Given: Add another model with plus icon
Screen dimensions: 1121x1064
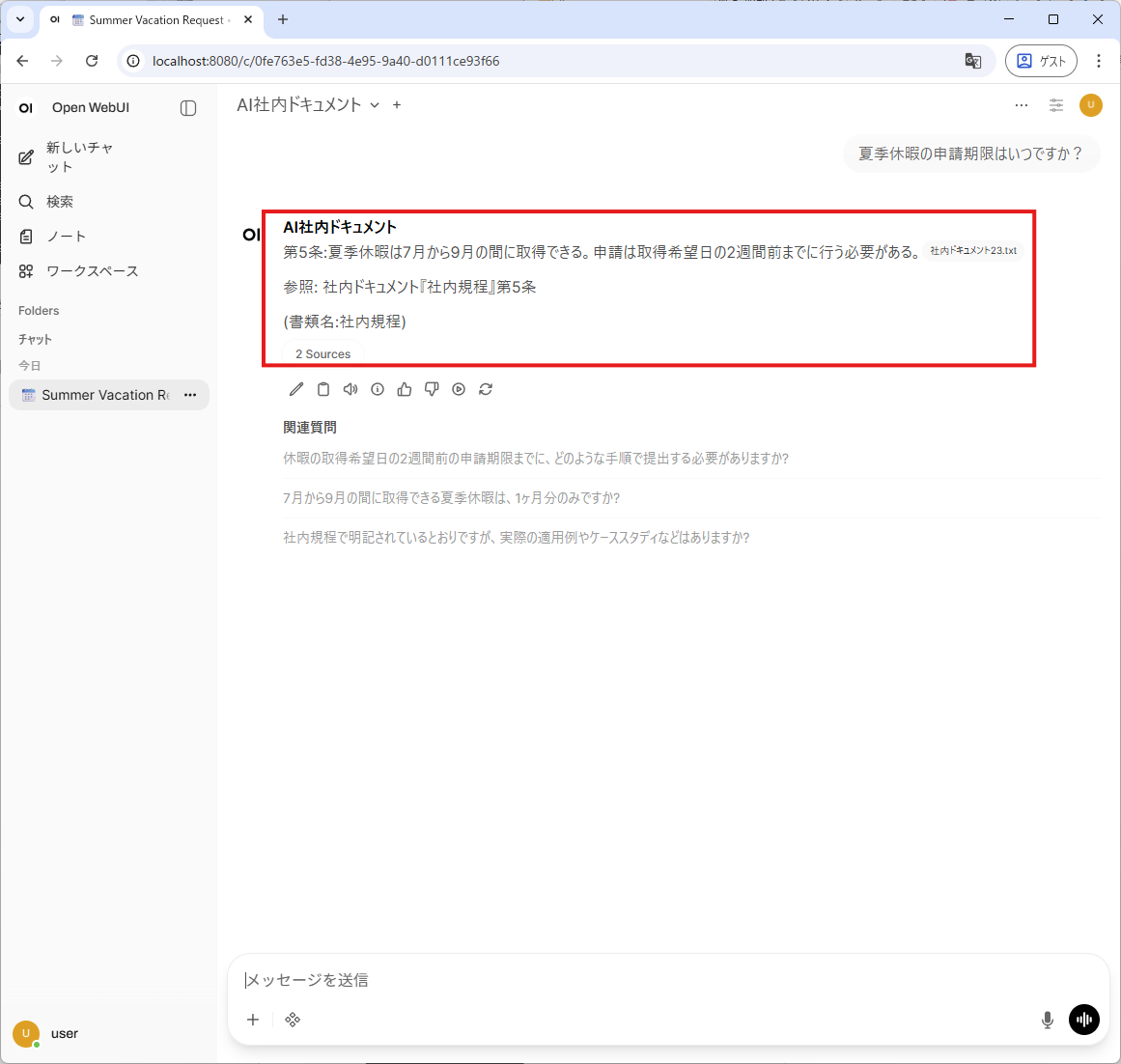Looking at the screenshot, I should click(397, 105).
